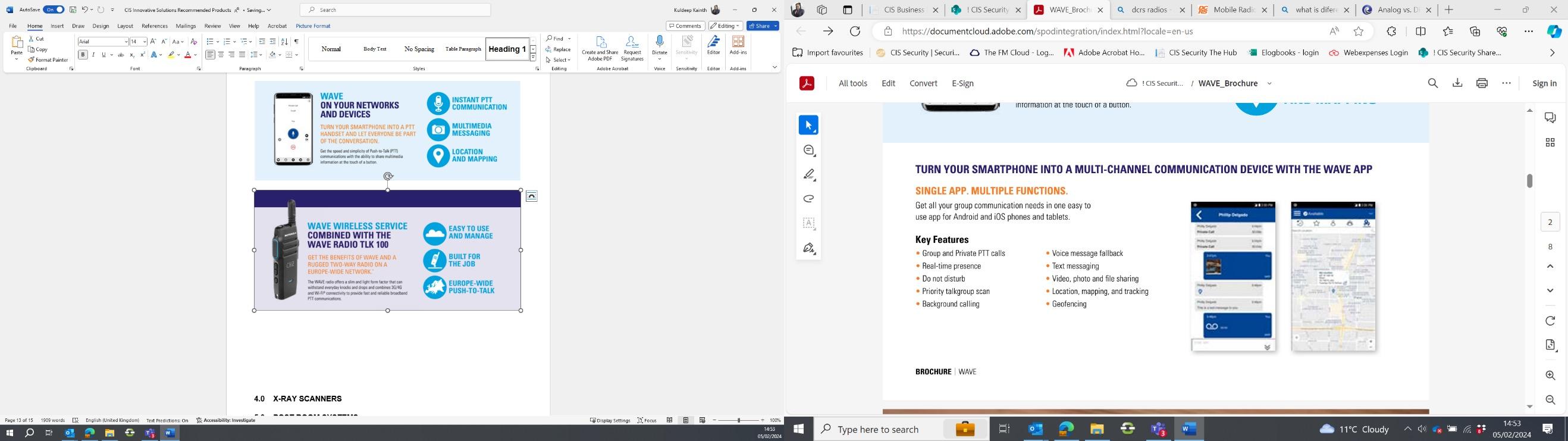Click the Fill and Sign pen tool

(808, 248)
